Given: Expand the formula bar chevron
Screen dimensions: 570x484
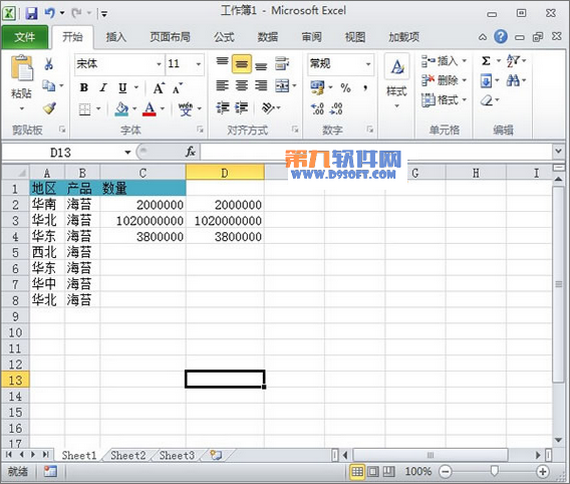Looking at the screenshot, I should click(x=558, y=150).
